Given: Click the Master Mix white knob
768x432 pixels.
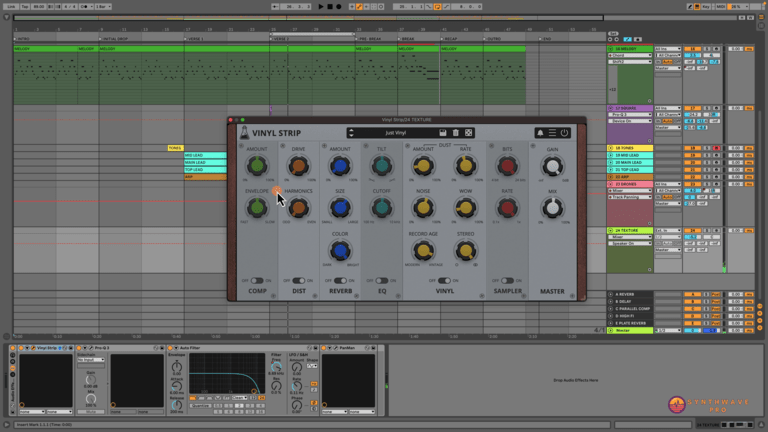Looking at the screenshot, I should coord(552,208).
